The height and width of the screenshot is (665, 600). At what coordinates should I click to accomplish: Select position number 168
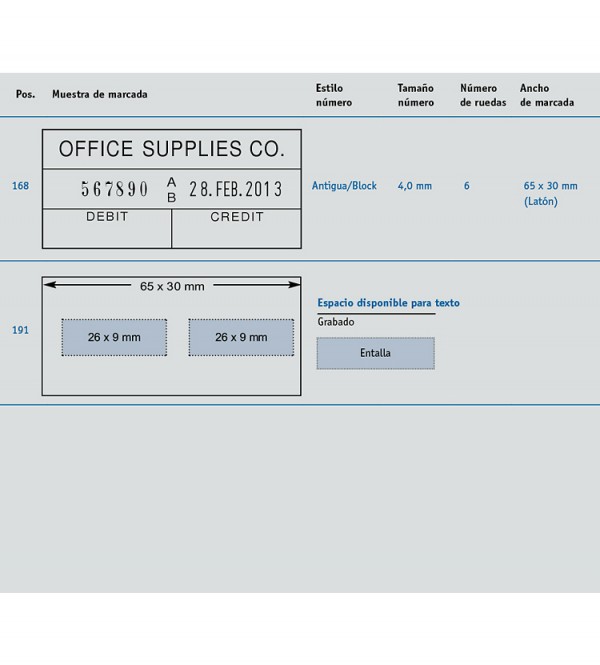coord(20,186)
